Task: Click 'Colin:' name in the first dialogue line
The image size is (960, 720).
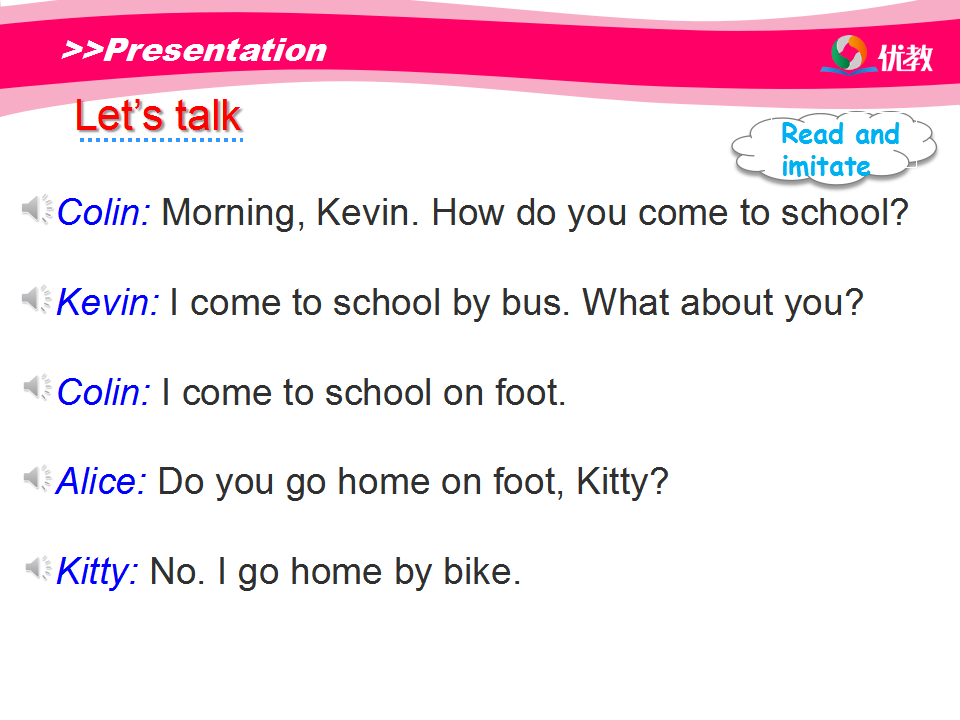Action: [x=104, y=212]
